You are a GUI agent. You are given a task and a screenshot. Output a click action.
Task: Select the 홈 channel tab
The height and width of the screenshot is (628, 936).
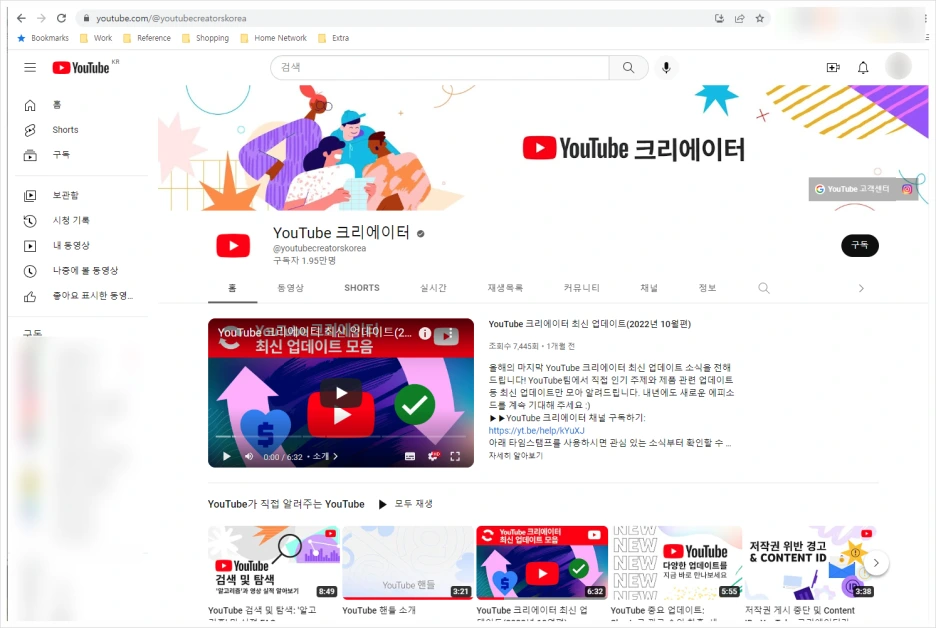pyautogui.click(x=232, y=288)
